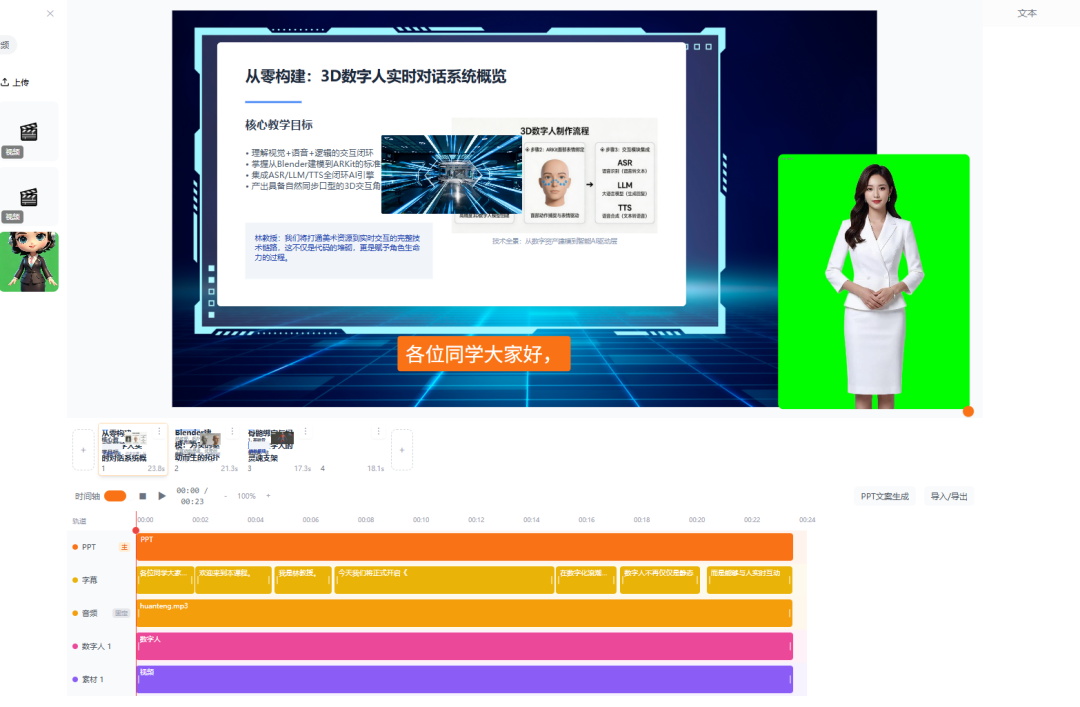Screen dimensions: 1080x707
Task: Close the left media panel with X
Action: (x=50, y=13)
